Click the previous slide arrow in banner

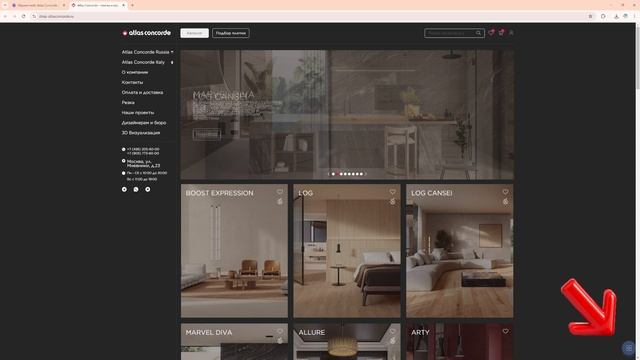(x=329, y=174)
